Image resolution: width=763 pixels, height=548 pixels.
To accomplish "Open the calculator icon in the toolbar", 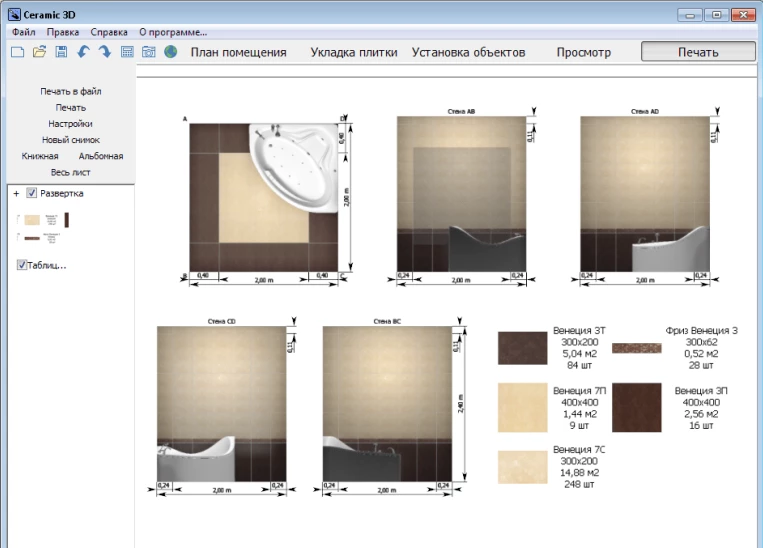I will click(x=127, y=52).
